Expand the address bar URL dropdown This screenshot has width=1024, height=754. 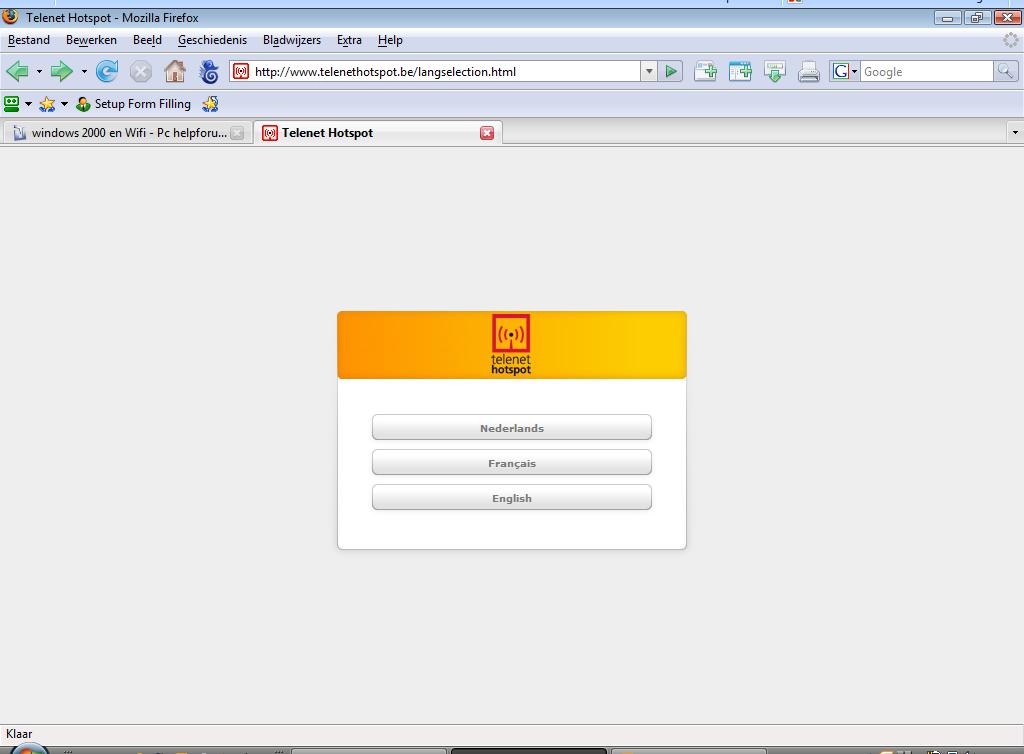click(x=648, y=71)
